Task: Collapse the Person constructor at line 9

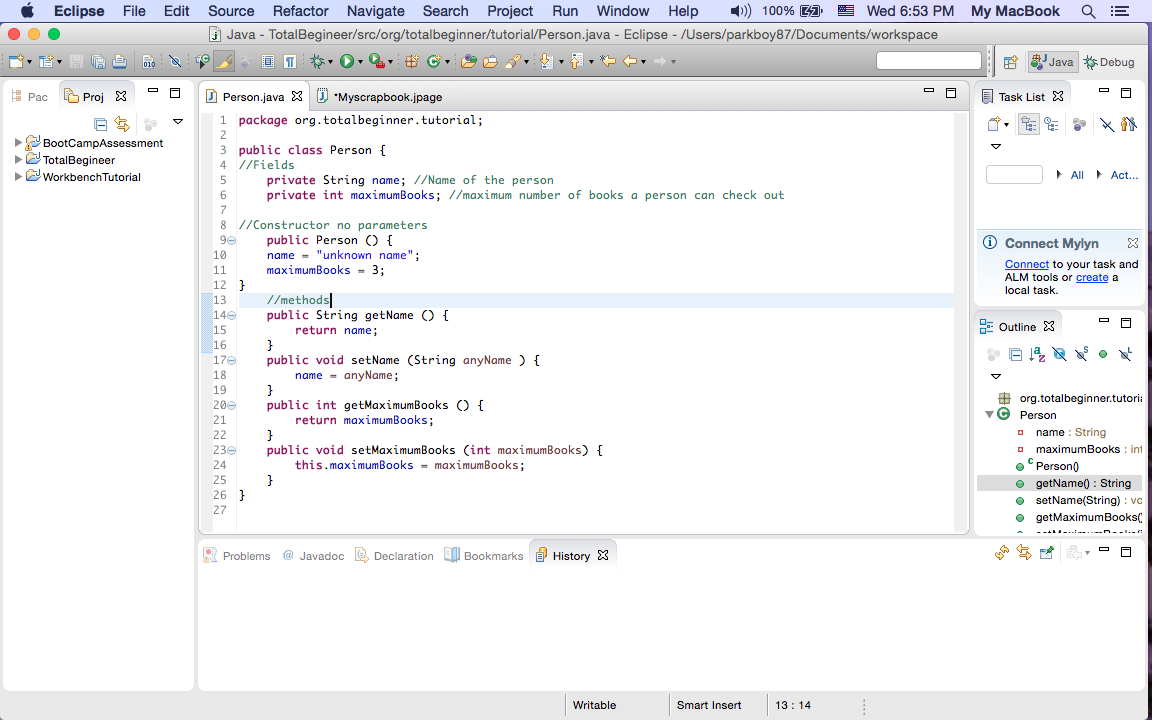Action: click(231, 240)
